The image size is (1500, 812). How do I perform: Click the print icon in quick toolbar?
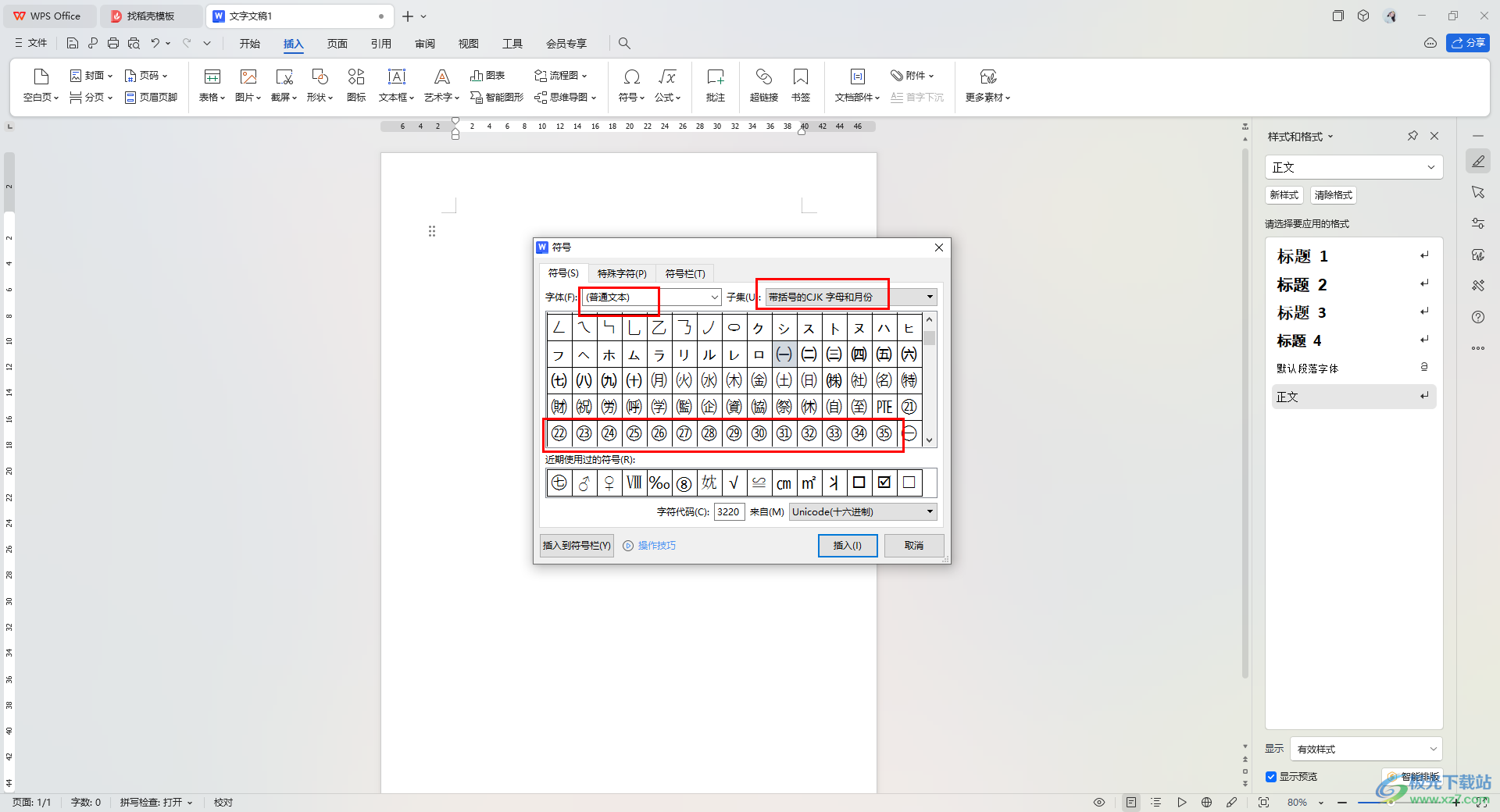pyautogui.click(x=113, y=44)
